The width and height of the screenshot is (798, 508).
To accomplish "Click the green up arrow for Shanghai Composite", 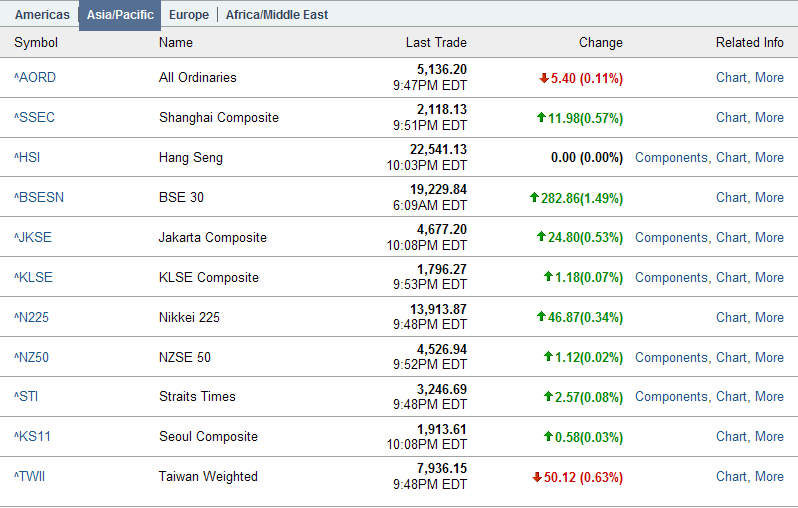I will pyautogui.click(x=541, y=118).
